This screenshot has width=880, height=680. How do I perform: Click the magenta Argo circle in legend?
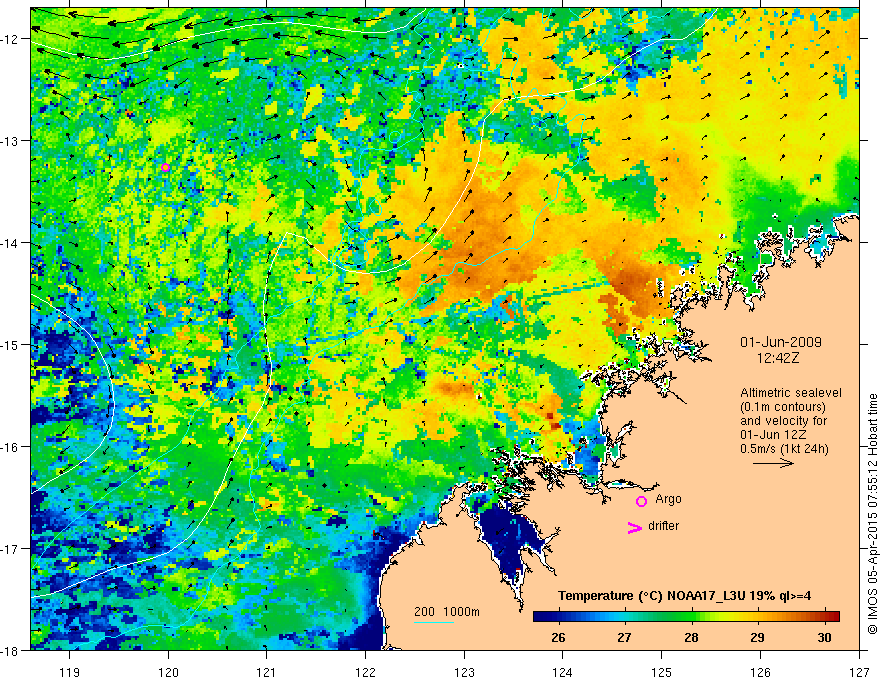point(641,501)
